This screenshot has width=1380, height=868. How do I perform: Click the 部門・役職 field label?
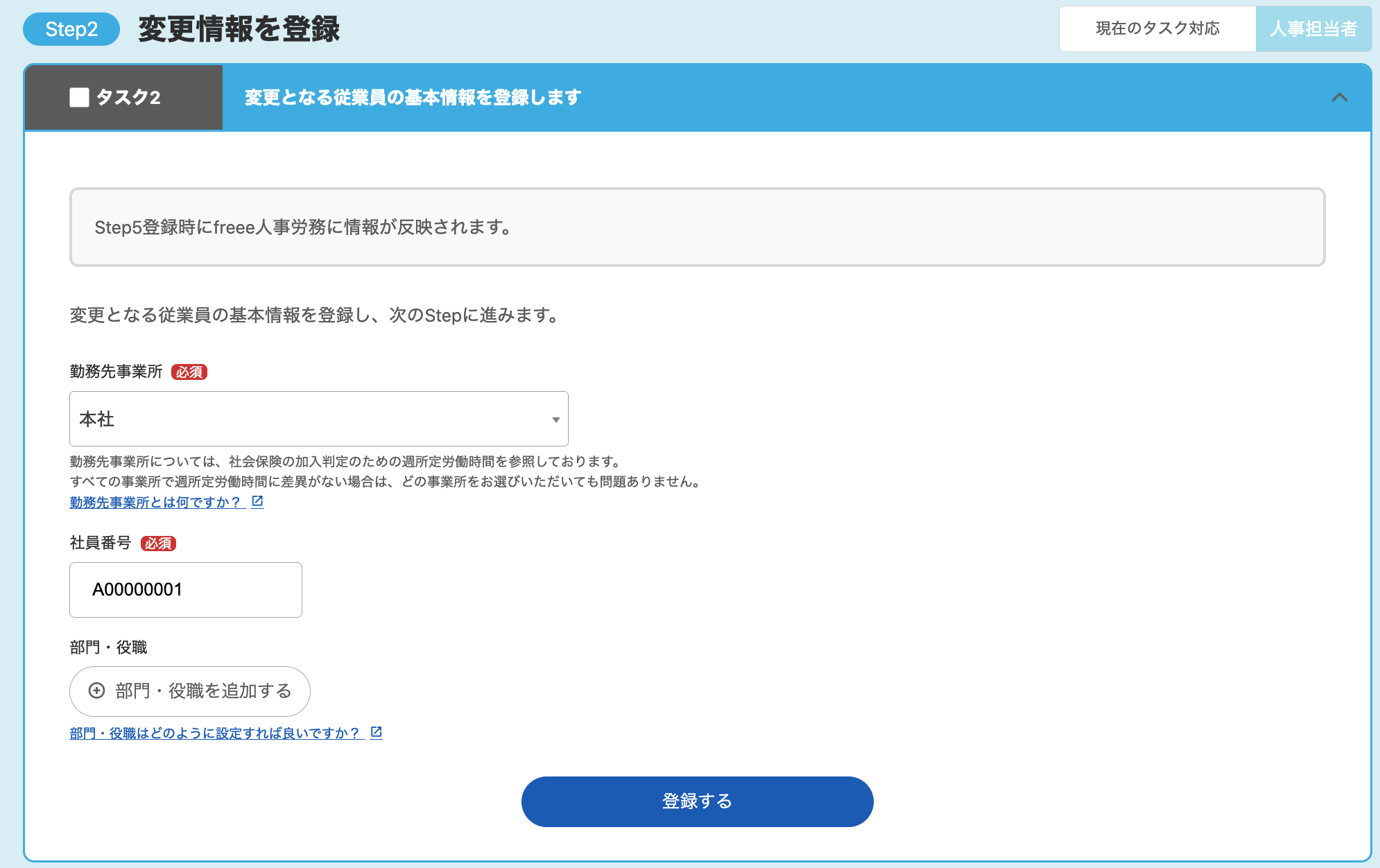[108, 648]
